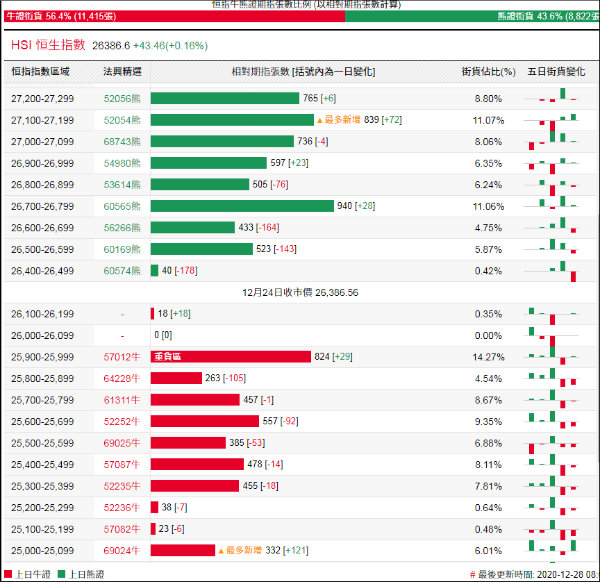Open the 60565熊 bear warrant
This screenshot has width=600, height=582.
coord(122,206)
